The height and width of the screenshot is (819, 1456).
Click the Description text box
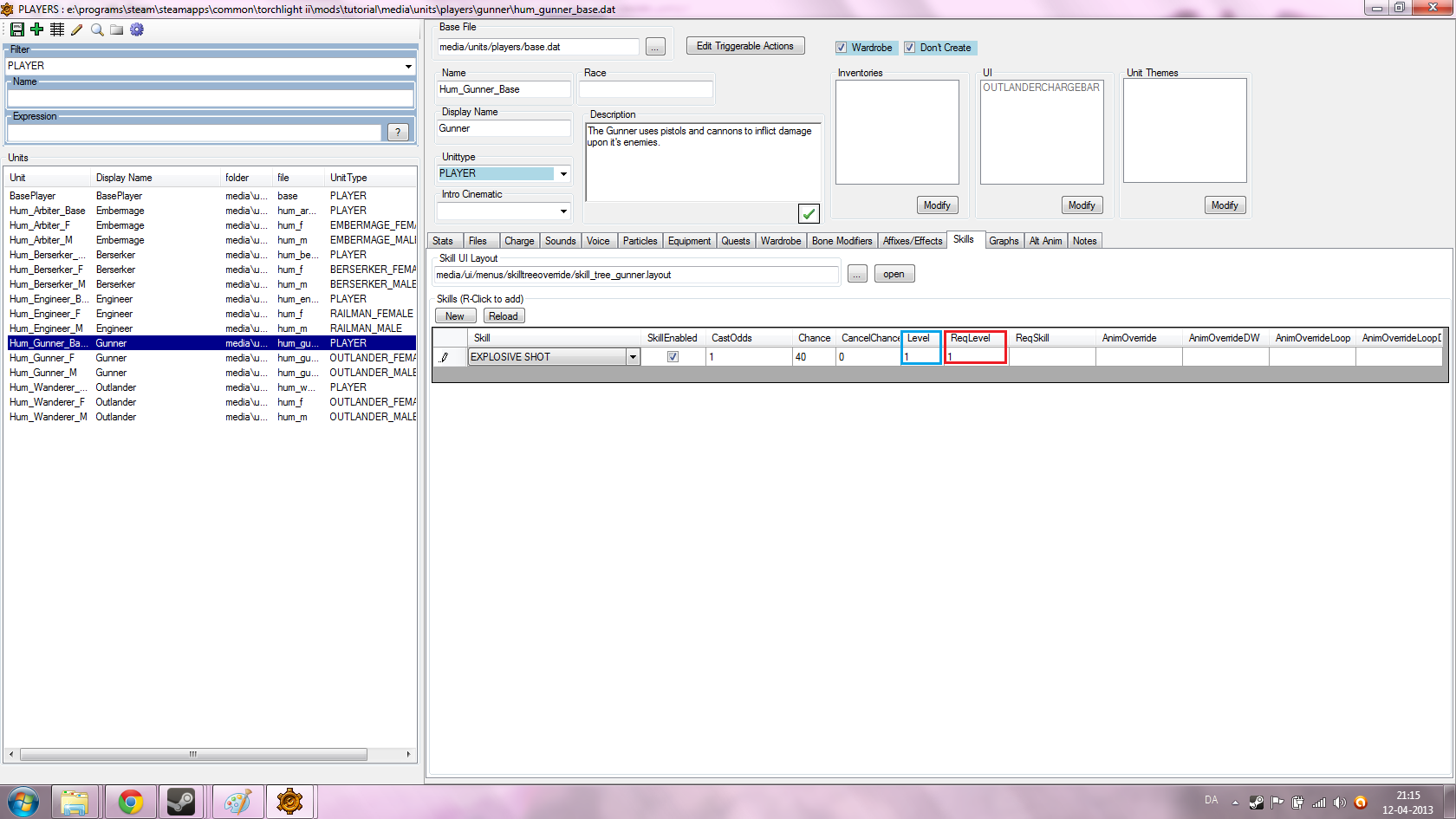[703, 162]
